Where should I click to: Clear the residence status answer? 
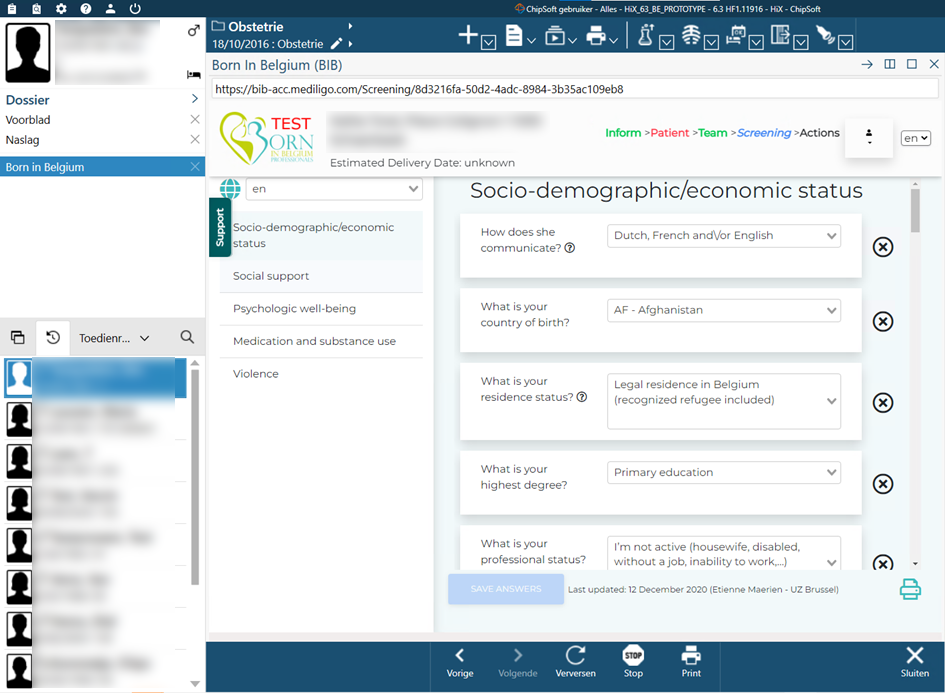pos(883,403)
